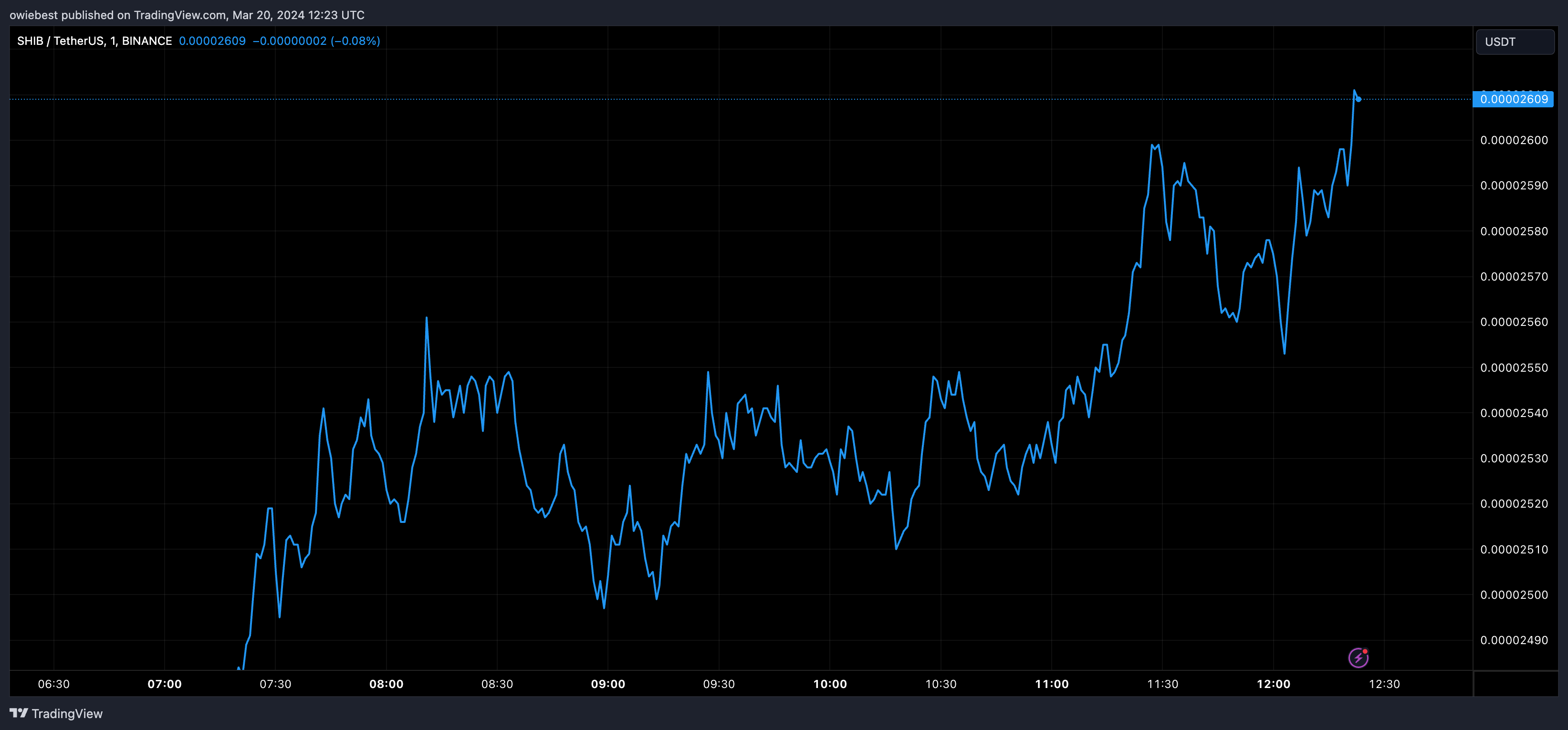The image size is (1568, 730).
Task: Click the 0.00002600 price axis label
Action: [x=1514, y=140]
